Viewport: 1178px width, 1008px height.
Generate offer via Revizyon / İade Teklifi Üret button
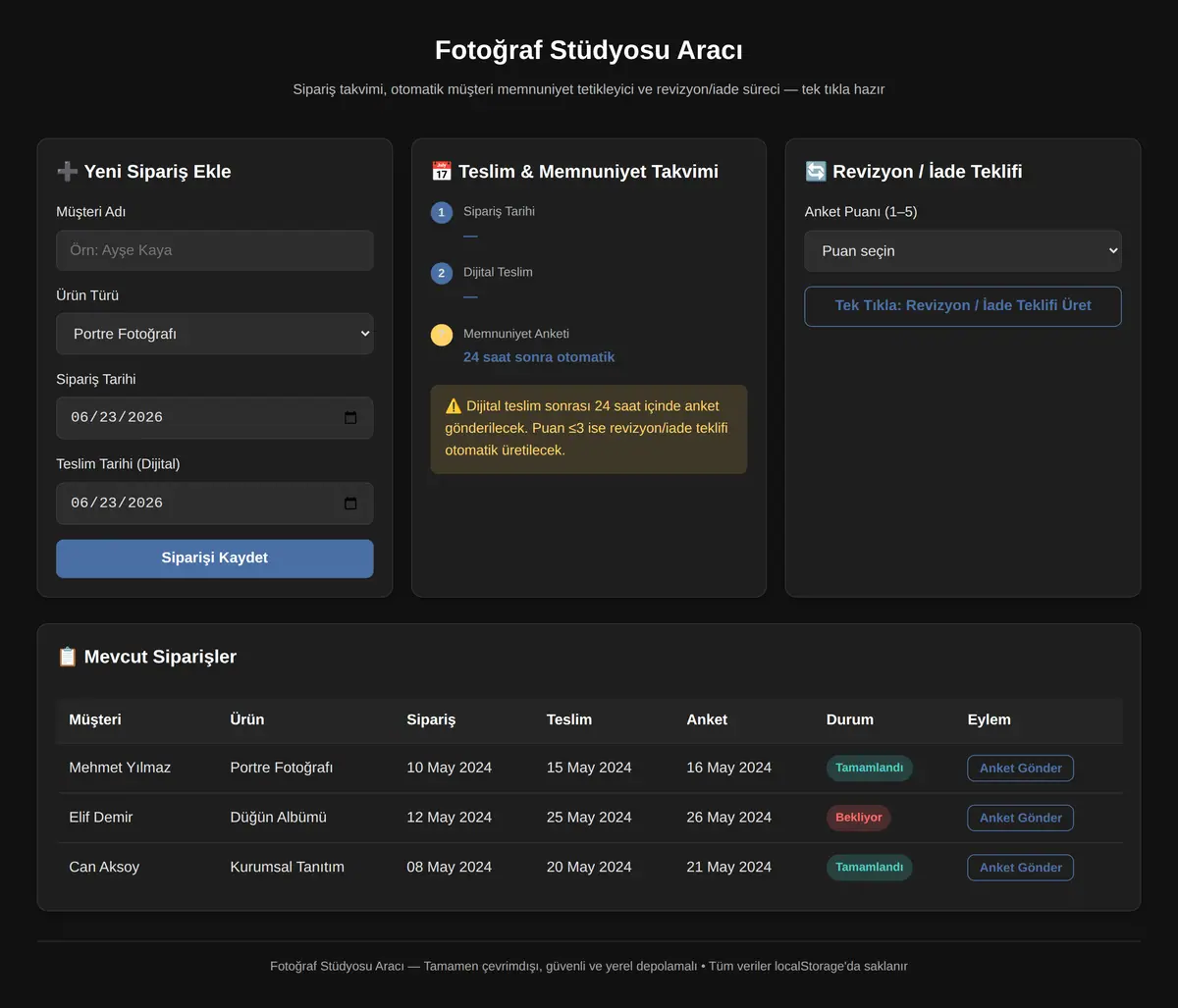(963, 306)
